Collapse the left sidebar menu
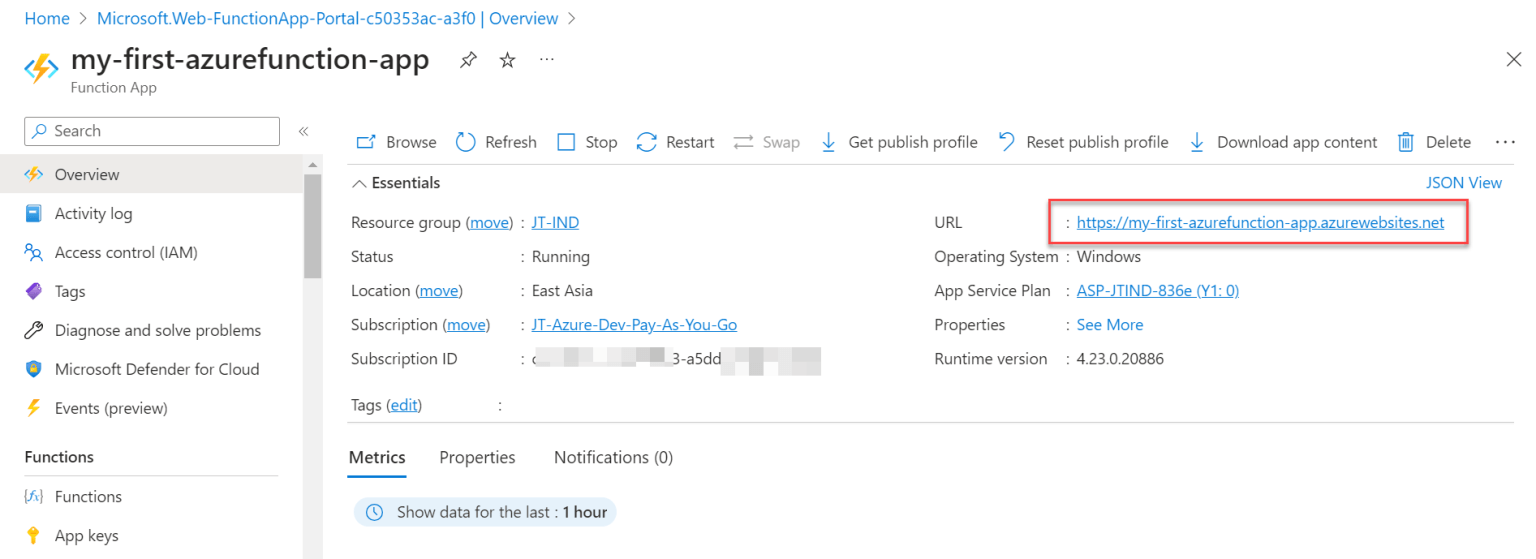The image size is (1536, 559). 303,131
